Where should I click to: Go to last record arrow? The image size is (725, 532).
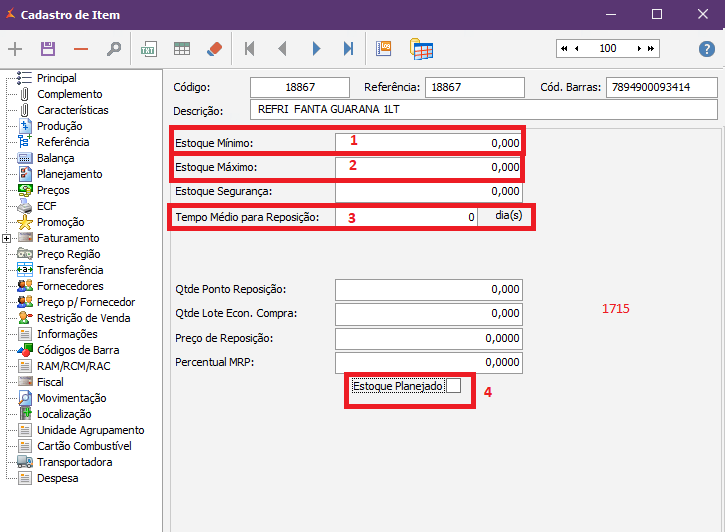tap(349, 49)
